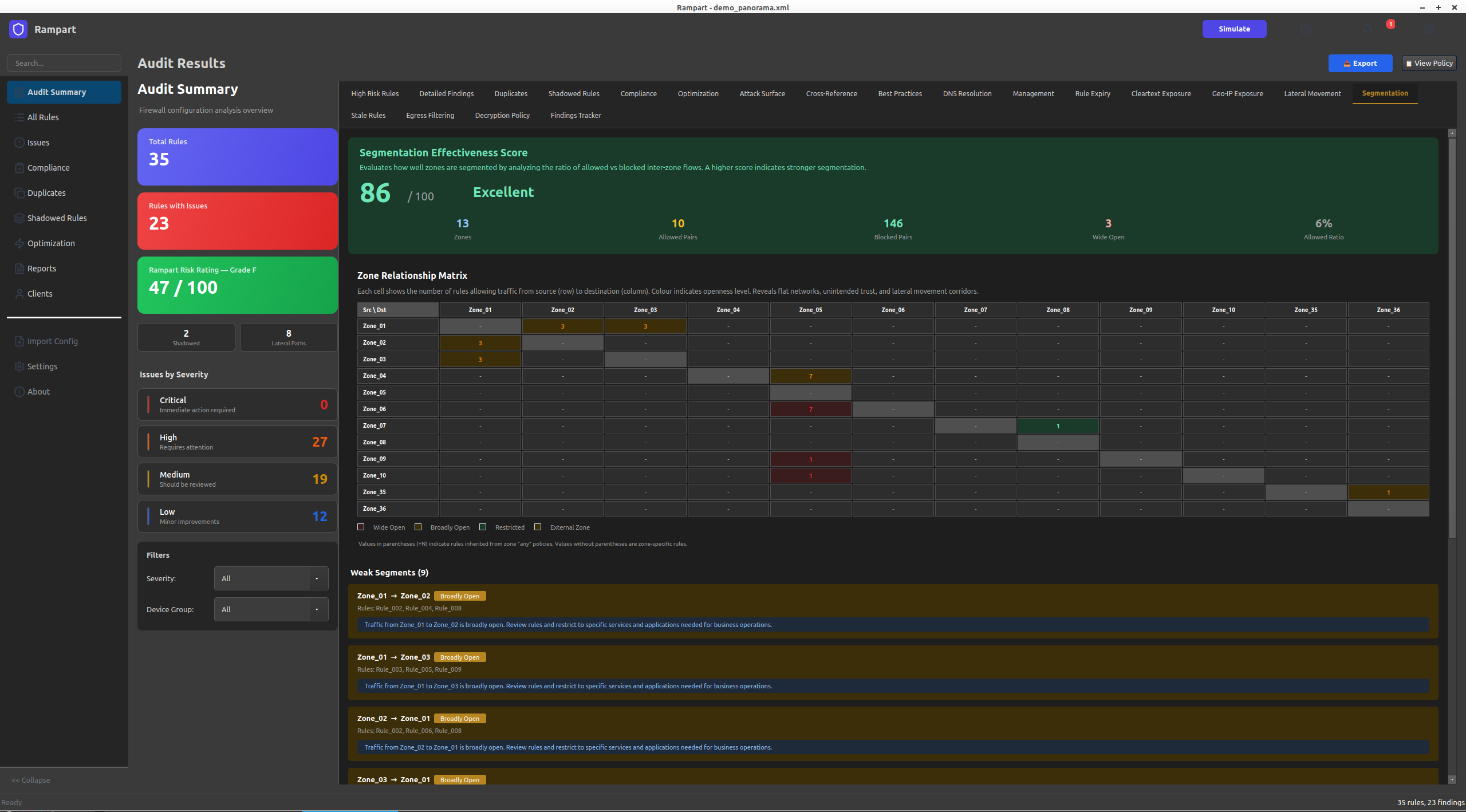This screenshot has width=1466, height=812.
Task: Click the Broadly Open legend box
Action: [418, 527]
